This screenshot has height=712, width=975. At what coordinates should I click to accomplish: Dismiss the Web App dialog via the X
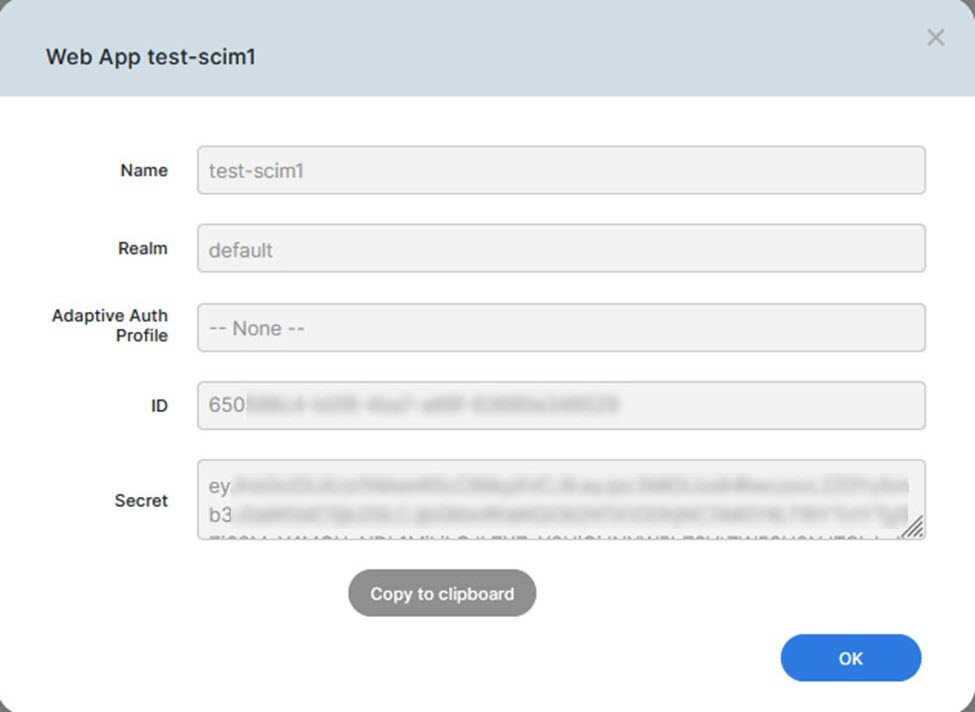point(936,38)
